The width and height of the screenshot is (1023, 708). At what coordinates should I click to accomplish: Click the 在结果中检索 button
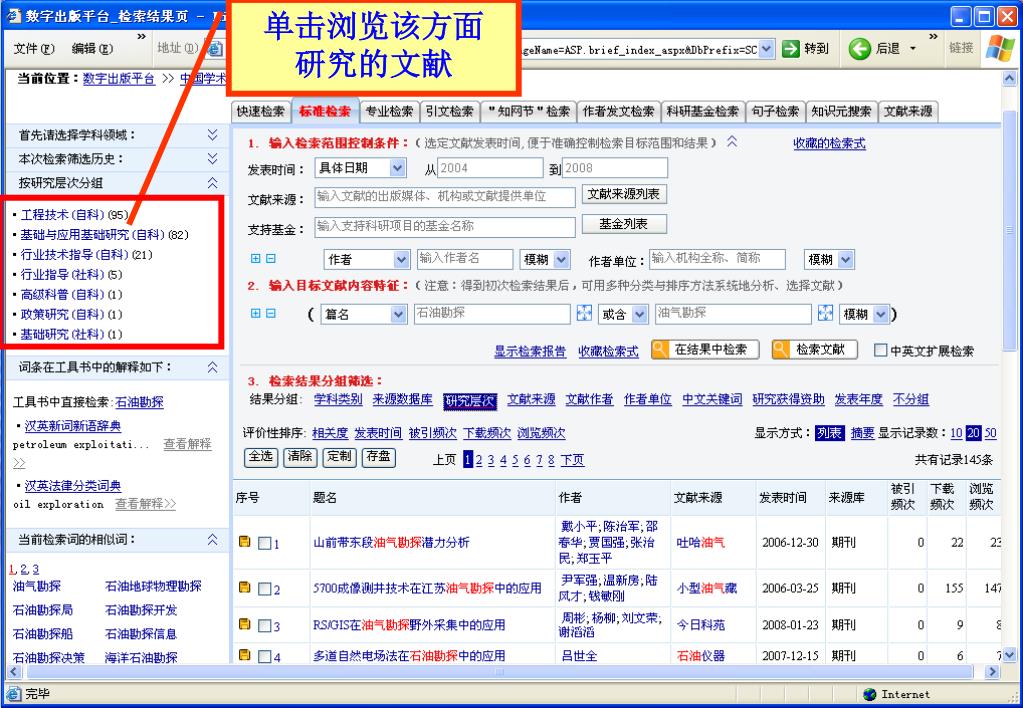tap(705, 350)
